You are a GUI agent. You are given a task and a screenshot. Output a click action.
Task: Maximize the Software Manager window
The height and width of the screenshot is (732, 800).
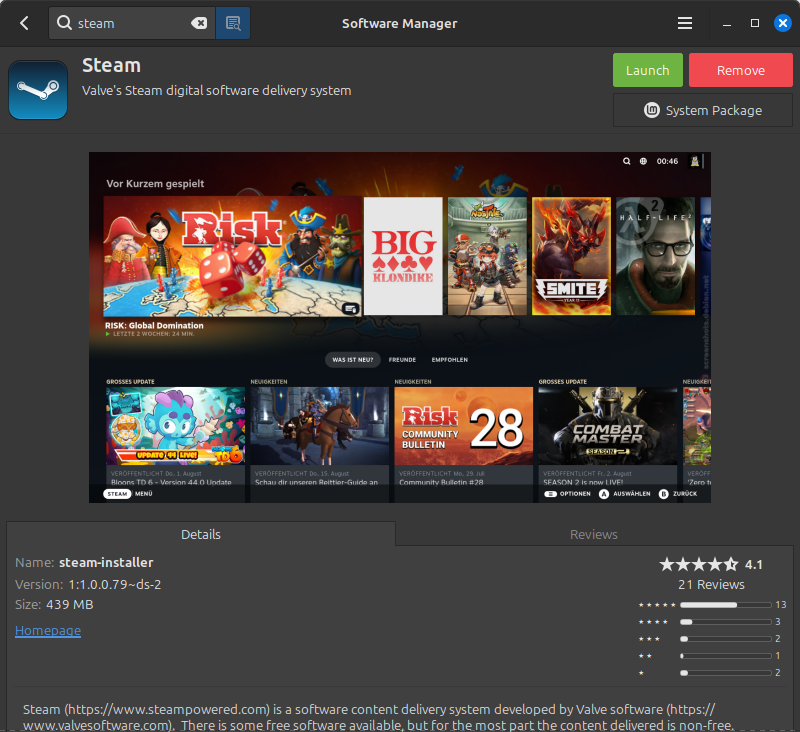click(x=755, y=23)
